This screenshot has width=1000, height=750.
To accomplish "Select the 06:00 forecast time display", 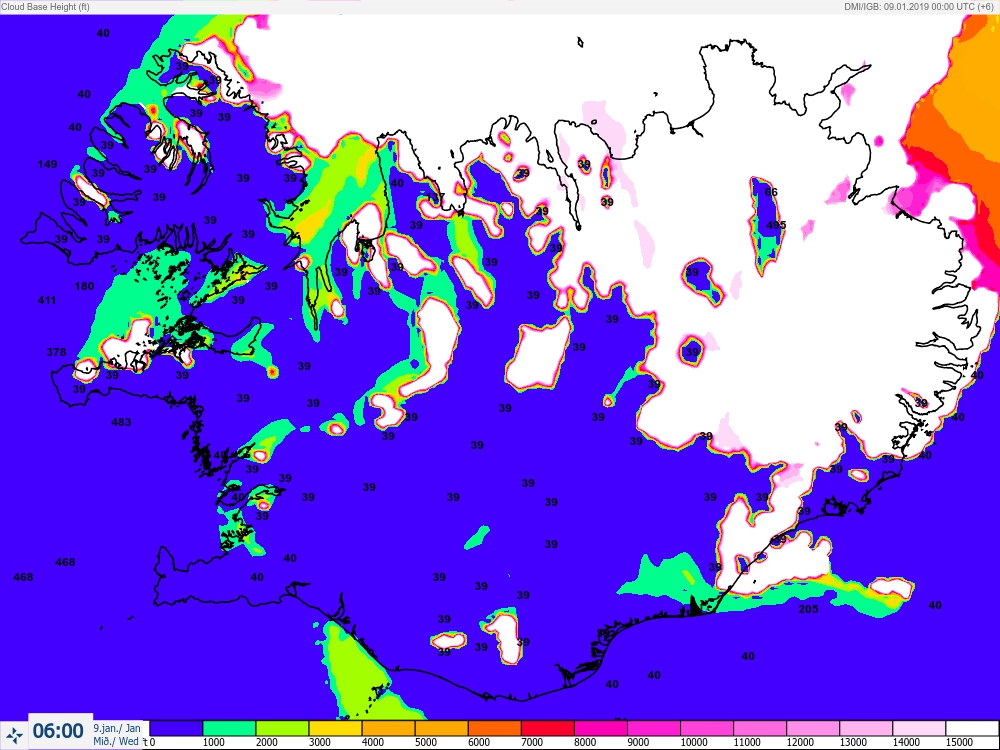I will click(x=58, y=731).
